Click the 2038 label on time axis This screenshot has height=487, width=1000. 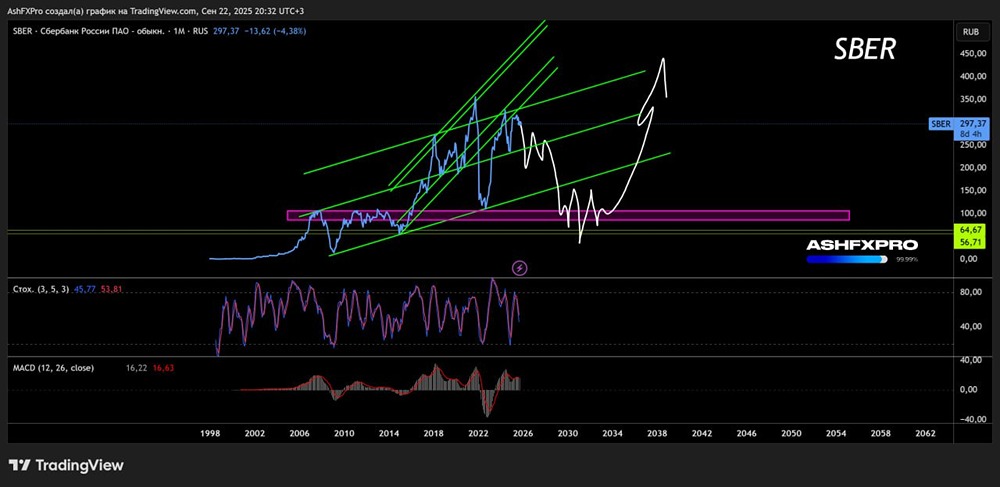click(657, 433)
